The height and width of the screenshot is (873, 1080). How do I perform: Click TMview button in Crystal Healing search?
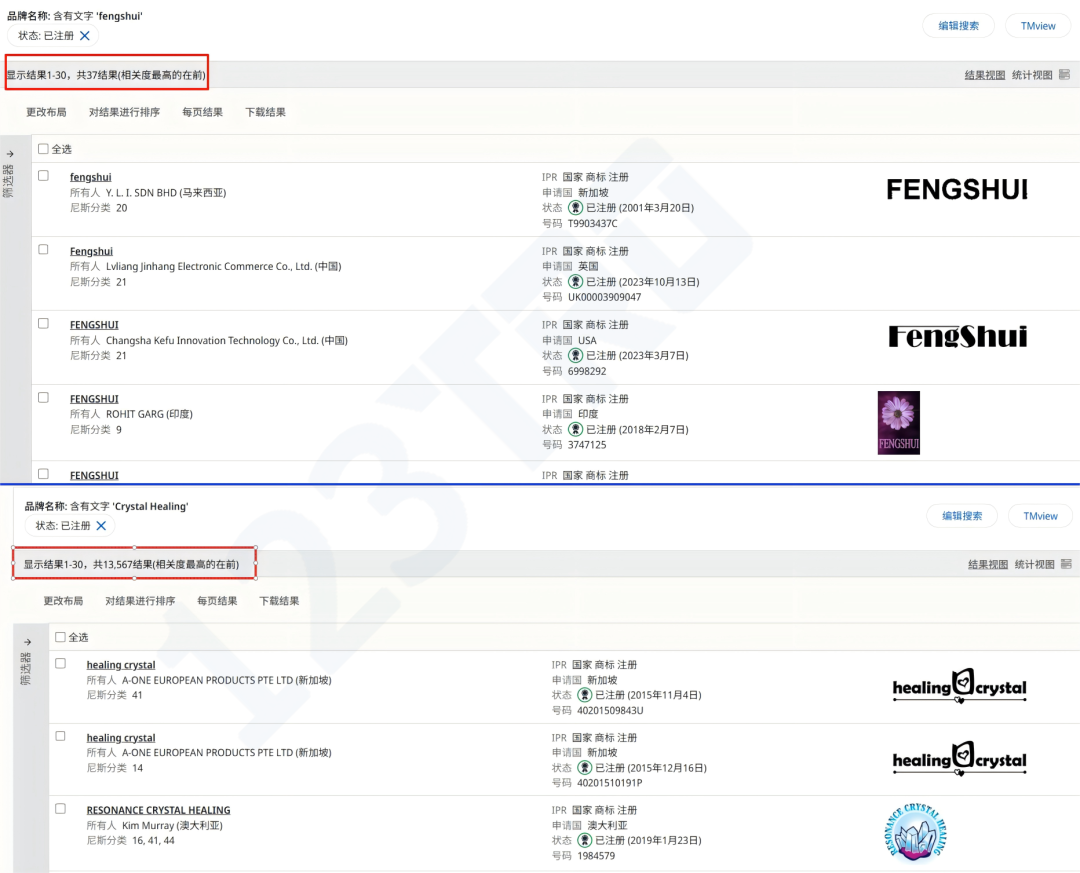tap(1040, 515)
